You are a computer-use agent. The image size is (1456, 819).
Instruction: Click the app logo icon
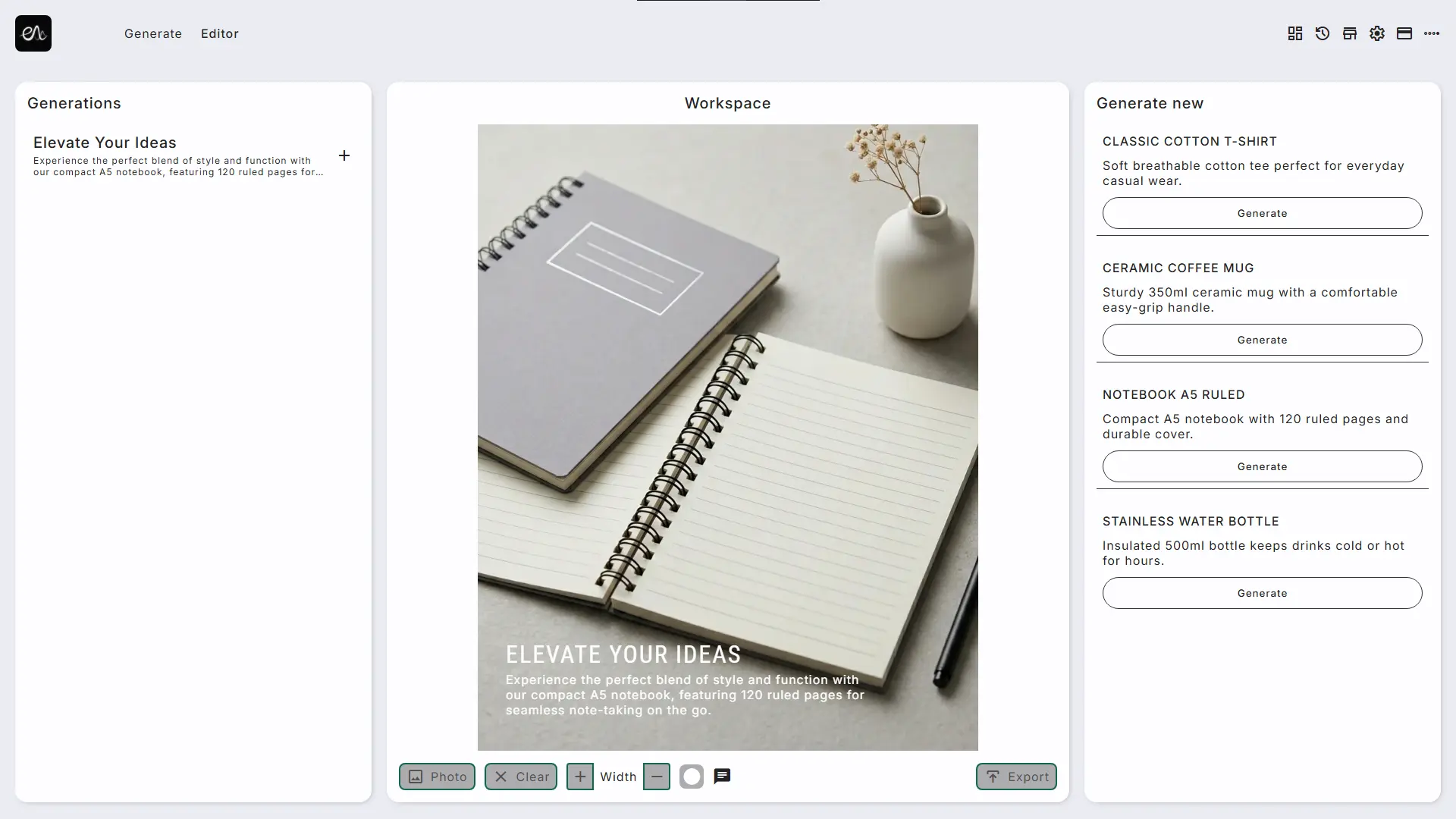pyautogui.click(x=33, y=33)
